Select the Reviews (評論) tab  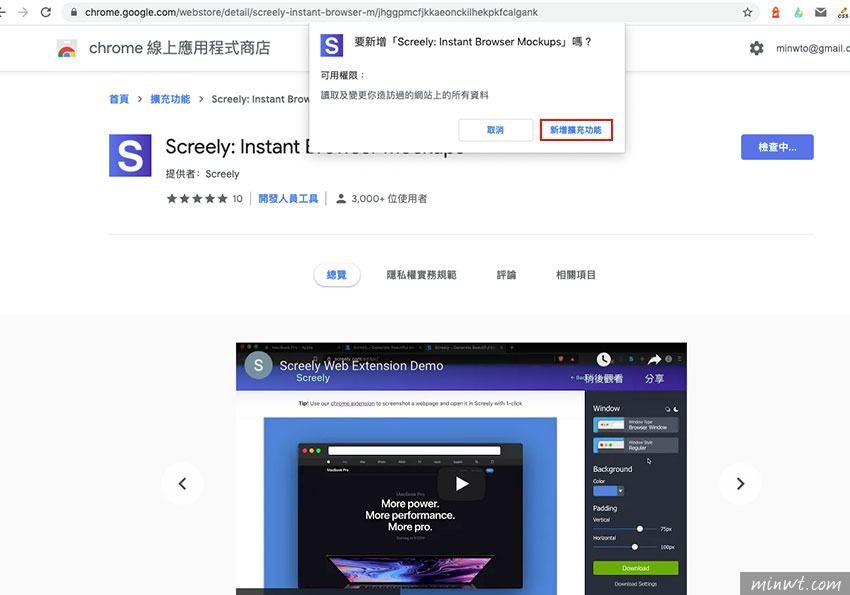pos(506,275)
